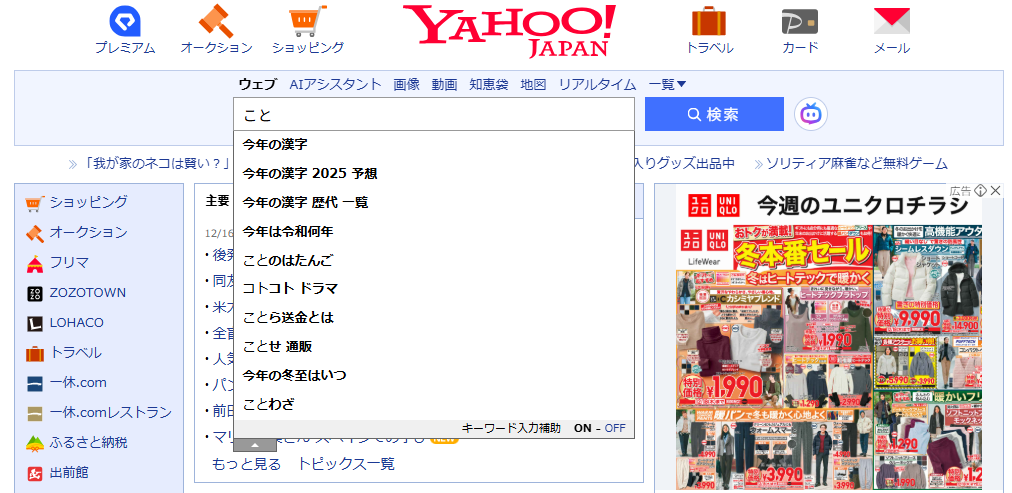The height and width of the screenshot is (493, 1012).
Task: Choose suggestion ことのはたんご
Action: click(434, 261)
